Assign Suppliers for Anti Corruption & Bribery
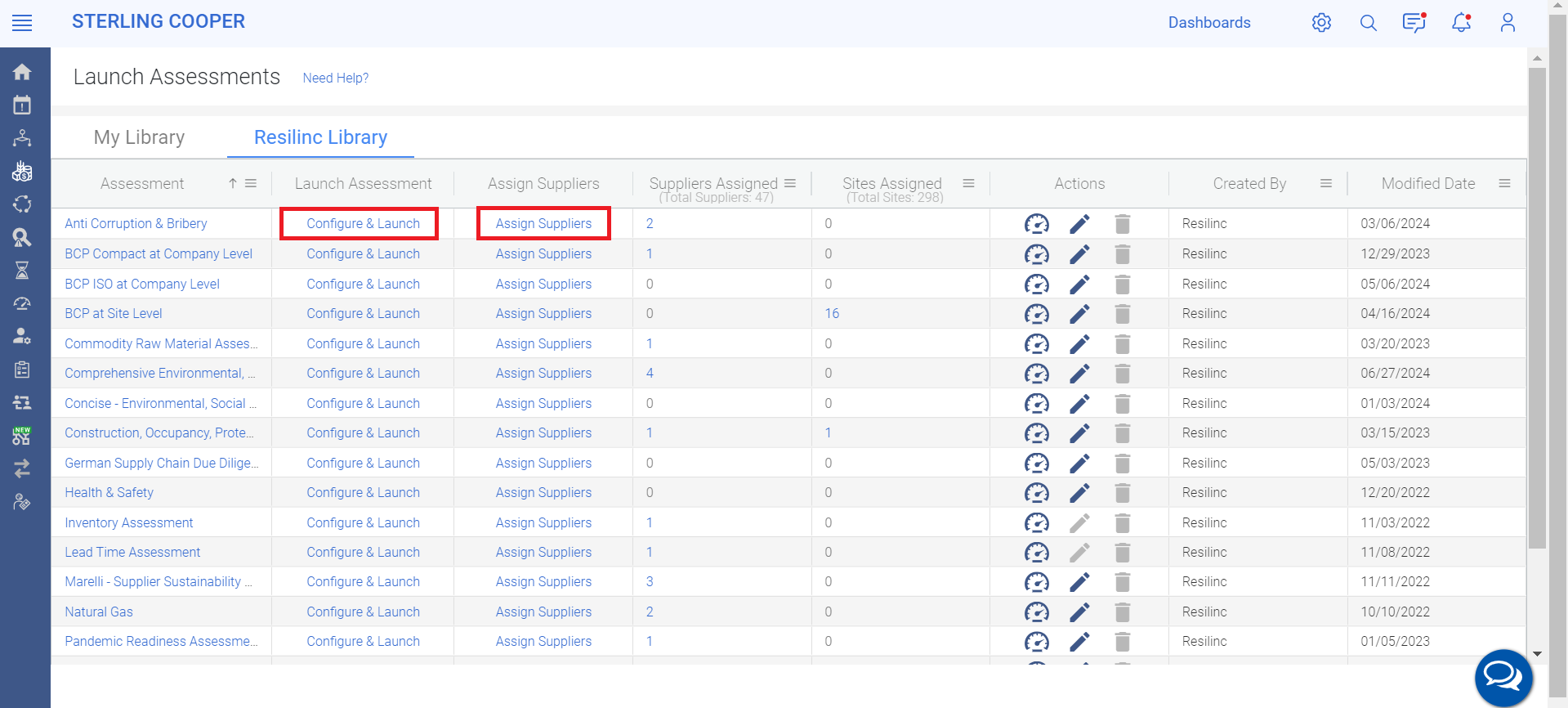The width and height of the screenshot is (1568, 708). pos(543,224)
